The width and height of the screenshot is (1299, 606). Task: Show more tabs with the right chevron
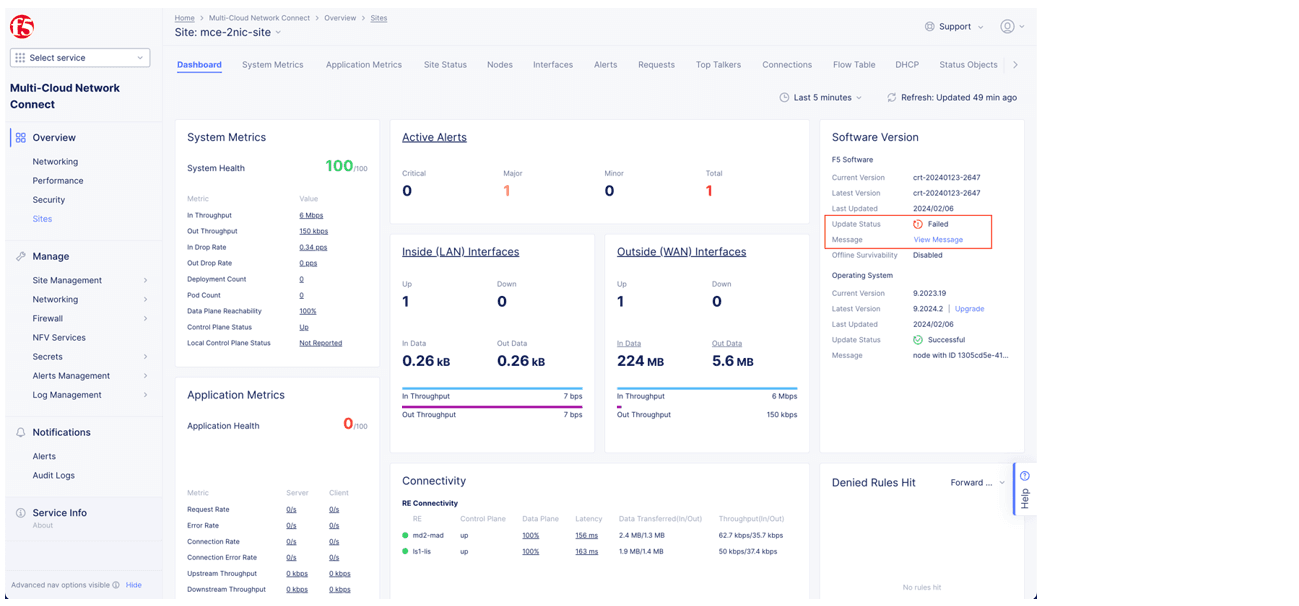click(x=1015, y=65)
